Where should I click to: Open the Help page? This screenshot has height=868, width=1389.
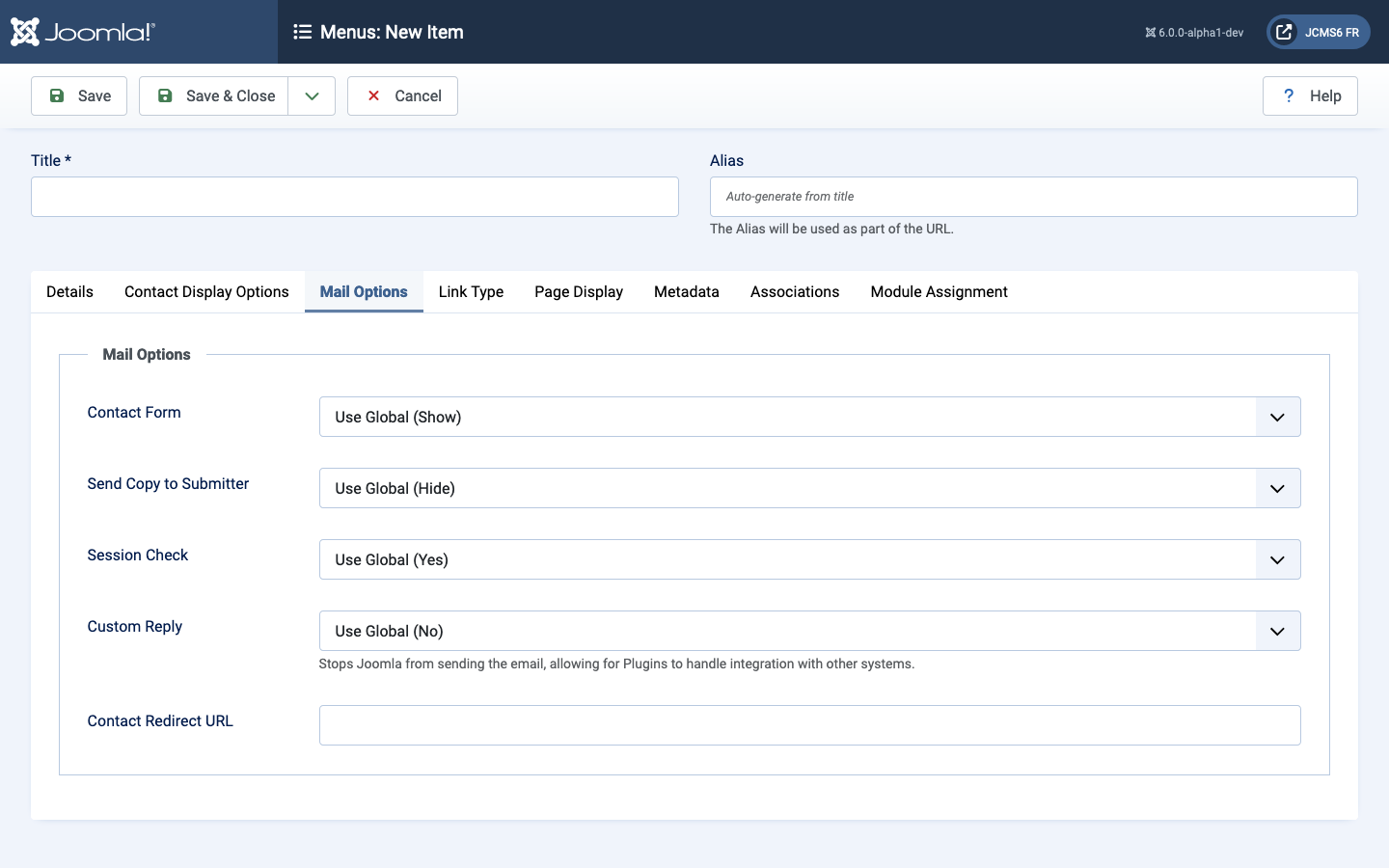click(x=1310, y=95)
